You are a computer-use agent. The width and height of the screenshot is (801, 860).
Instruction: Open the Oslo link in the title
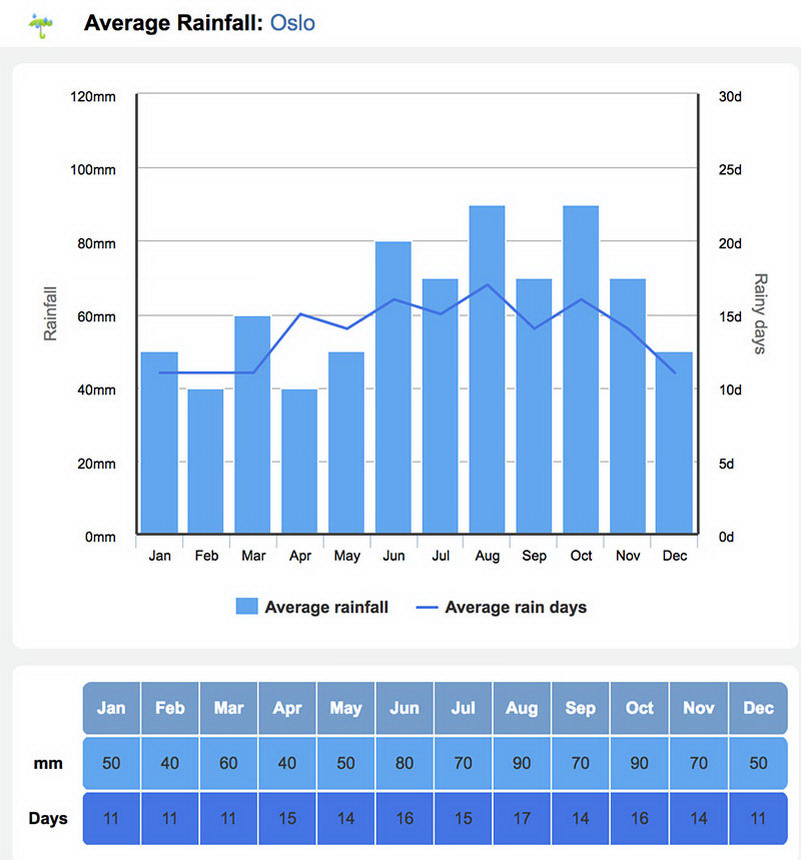(x=292, y=23)
